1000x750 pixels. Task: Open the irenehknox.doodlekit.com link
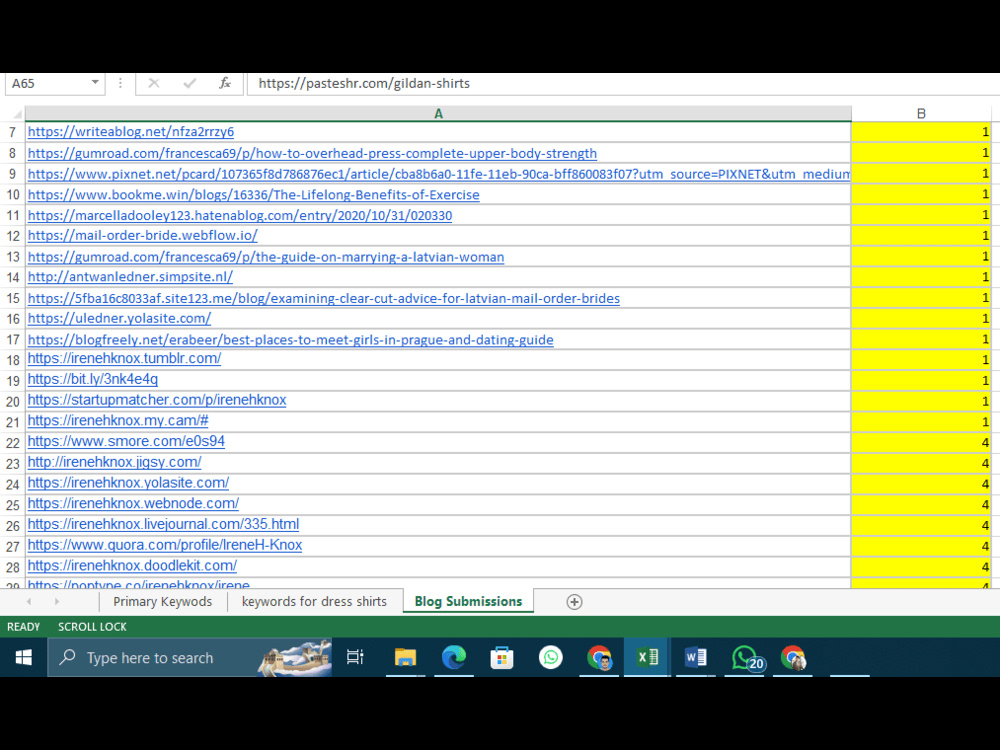point(132,566)
